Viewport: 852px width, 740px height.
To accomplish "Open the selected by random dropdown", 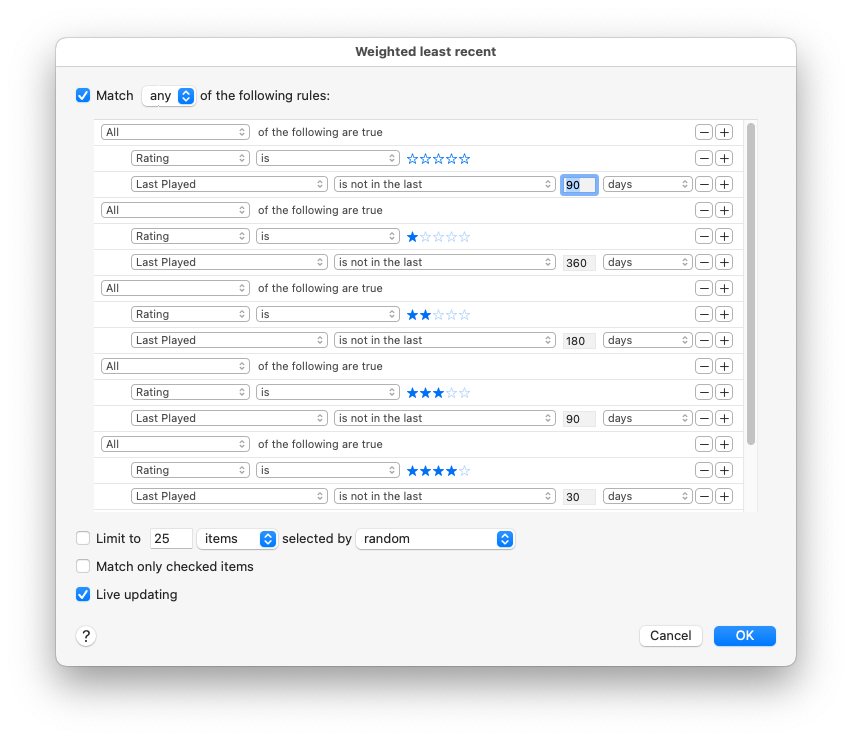I will 435,538.
